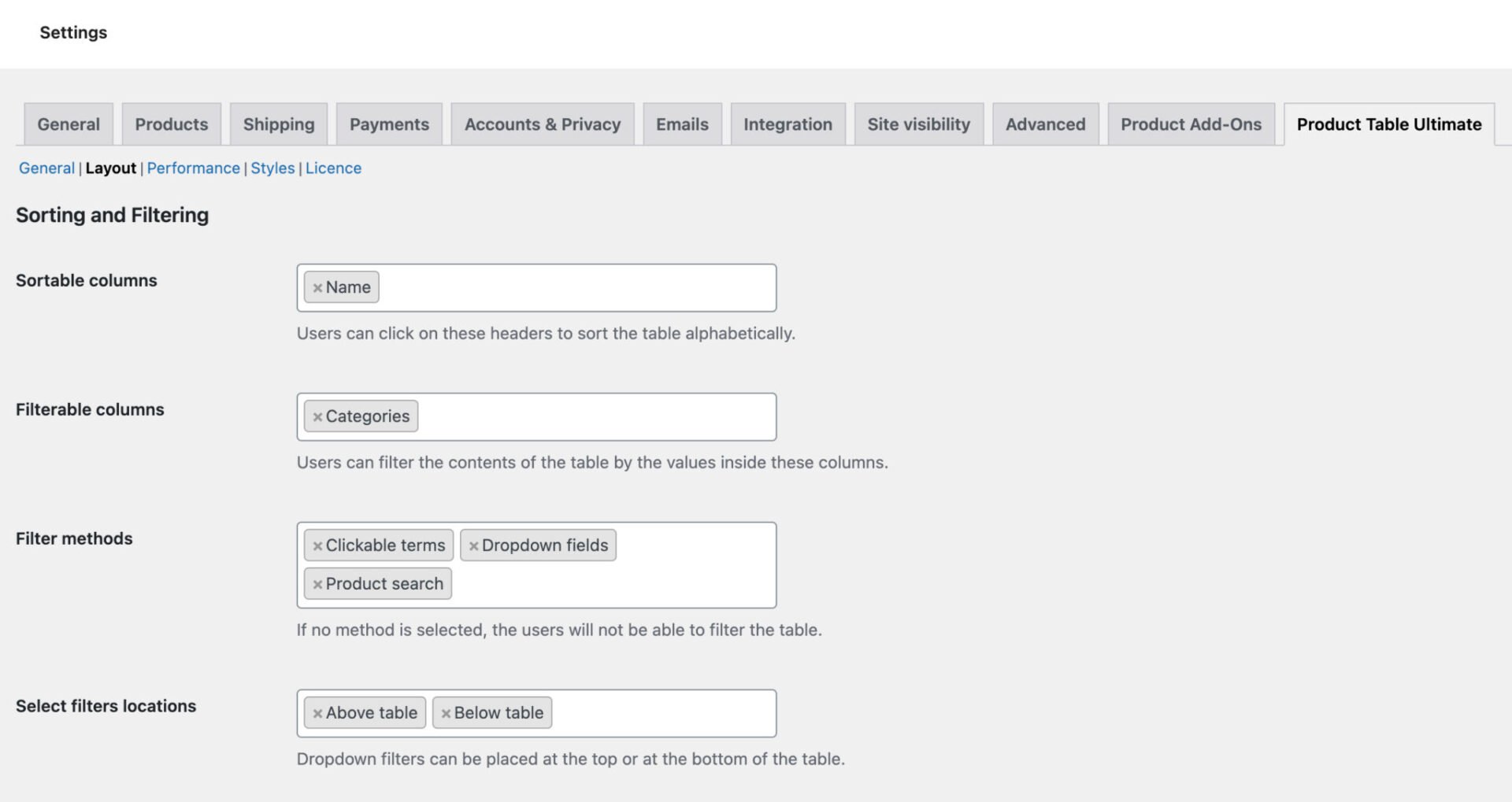Go to the Payments tab
Image resolution: width=1512 pixels, height=802 pixels.
389,124
